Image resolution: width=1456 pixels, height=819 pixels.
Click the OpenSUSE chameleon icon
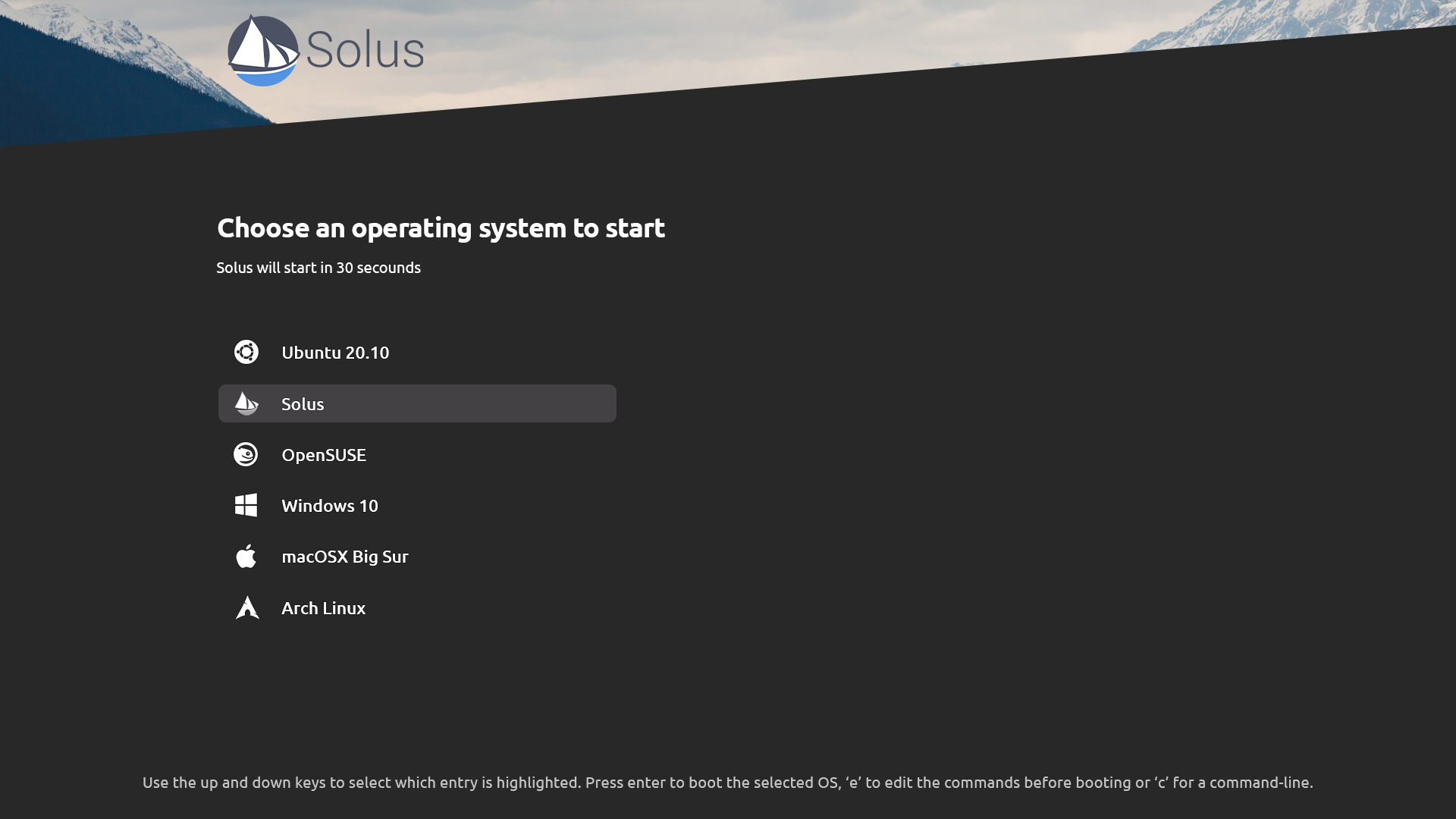[246, 455]
